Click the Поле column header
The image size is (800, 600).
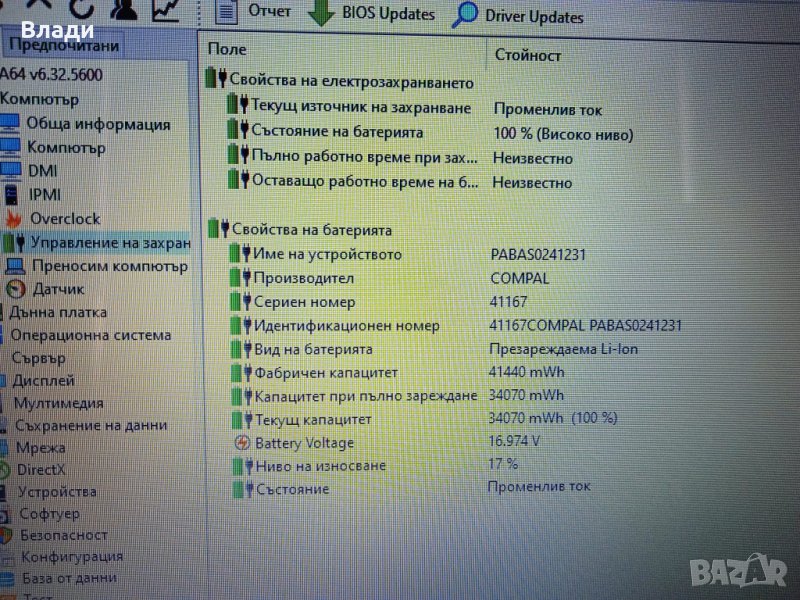(227, 49)
